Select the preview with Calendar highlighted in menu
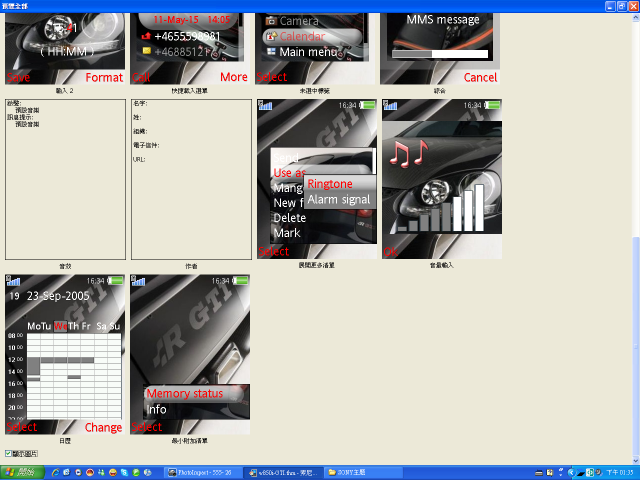Screen dimensions: 640x480 315,49
